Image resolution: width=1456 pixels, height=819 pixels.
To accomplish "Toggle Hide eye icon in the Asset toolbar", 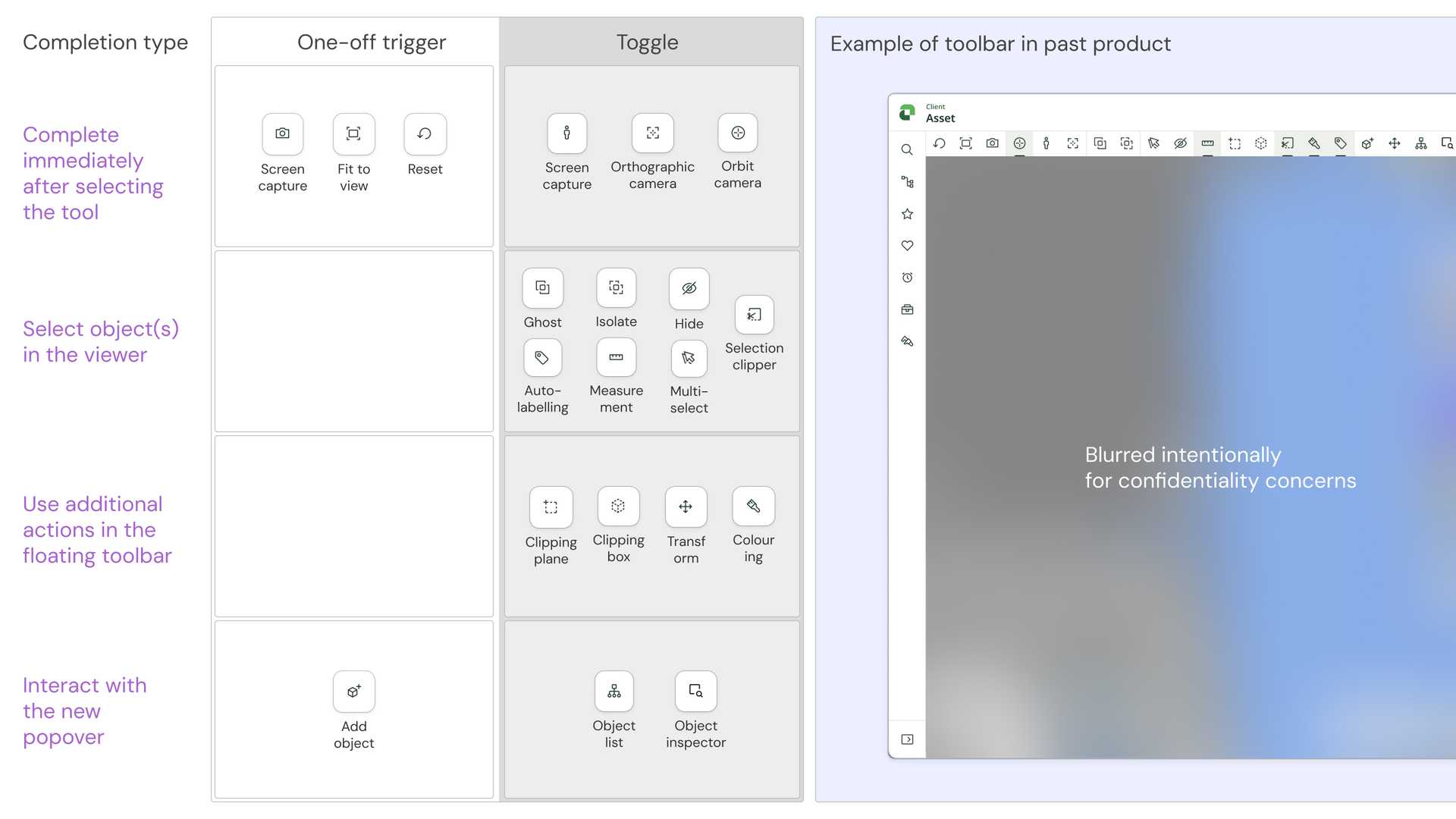I will tap(1180, 143).
